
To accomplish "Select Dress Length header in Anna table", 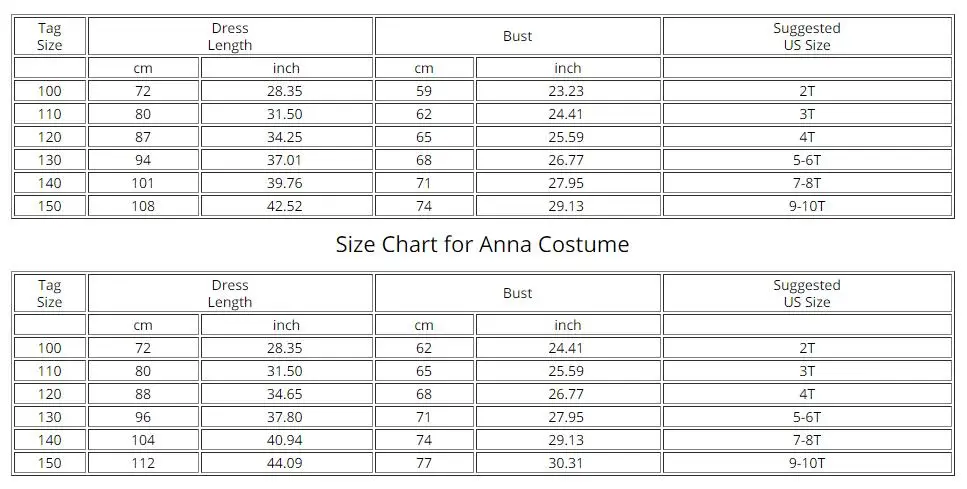I will (230, 294).
